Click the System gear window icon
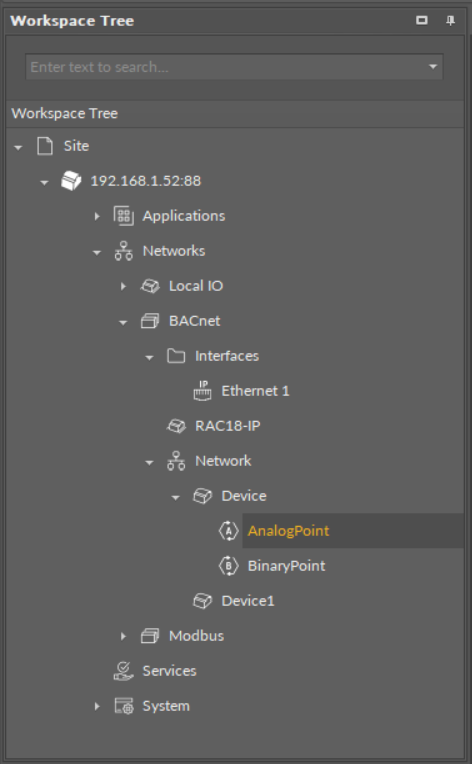This screenshot has width=472, height=764. pos(124,706)
